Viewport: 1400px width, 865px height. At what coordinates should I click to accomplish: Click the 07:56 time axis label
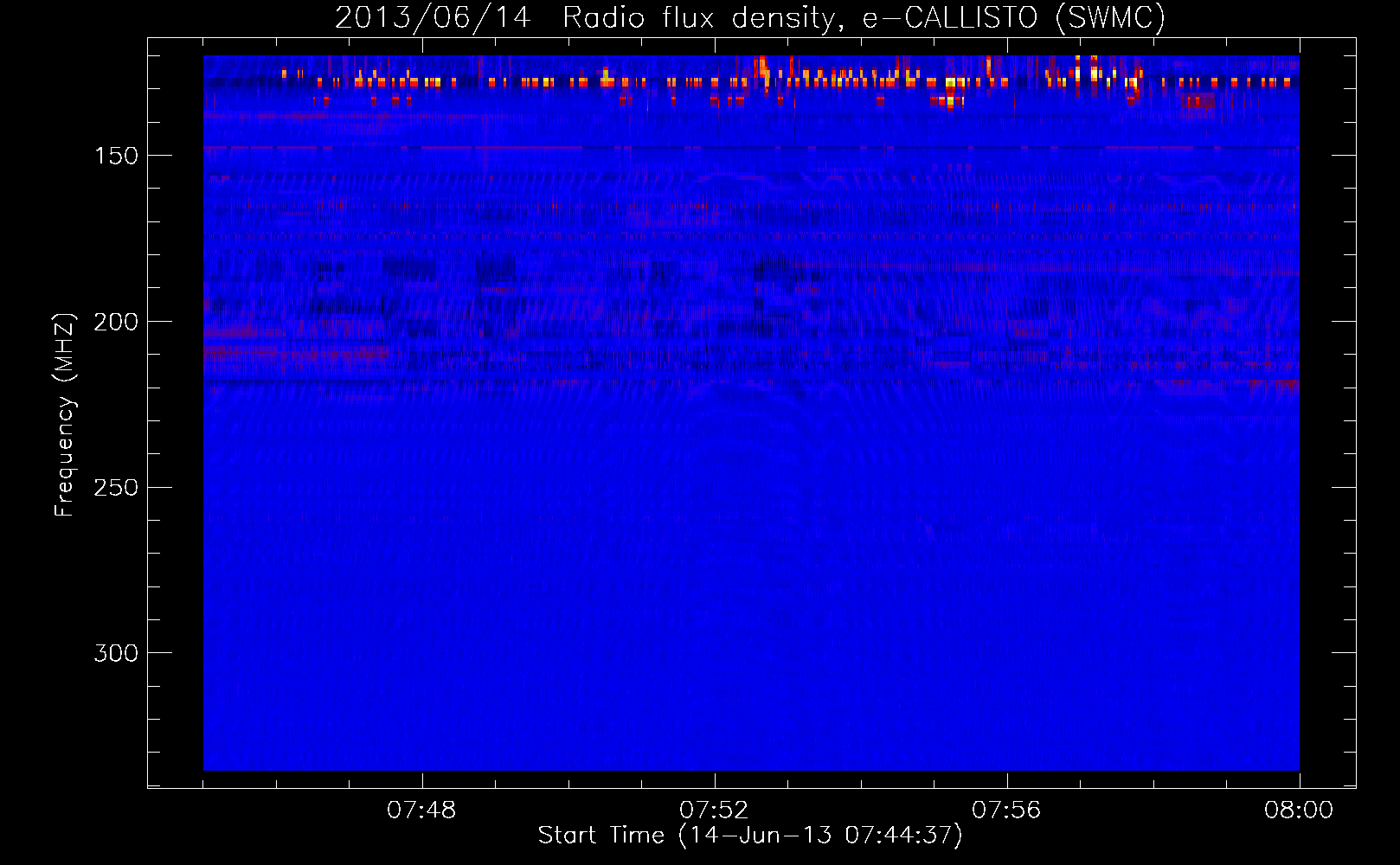click(x=1006, y=810)
